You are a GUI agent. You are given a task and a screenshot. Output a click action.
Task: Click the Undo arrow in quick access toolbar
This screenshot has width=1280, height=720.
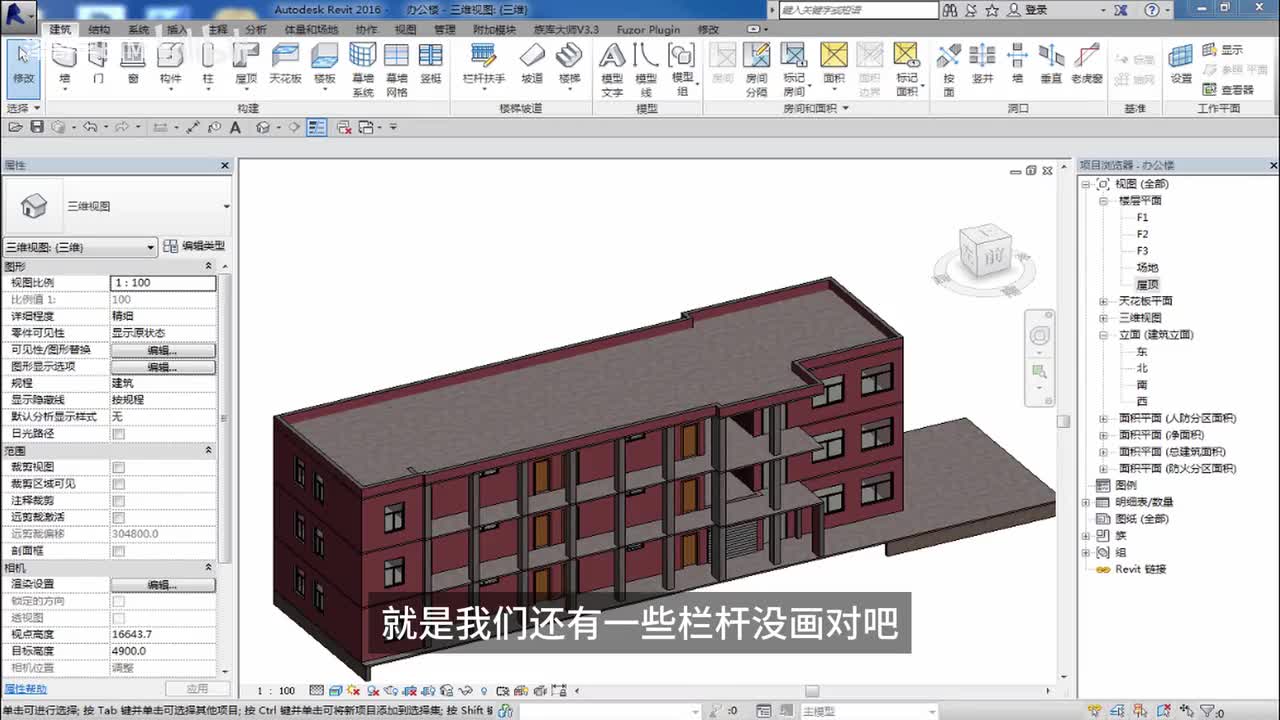pyautogui.click(x=90, y=127)
